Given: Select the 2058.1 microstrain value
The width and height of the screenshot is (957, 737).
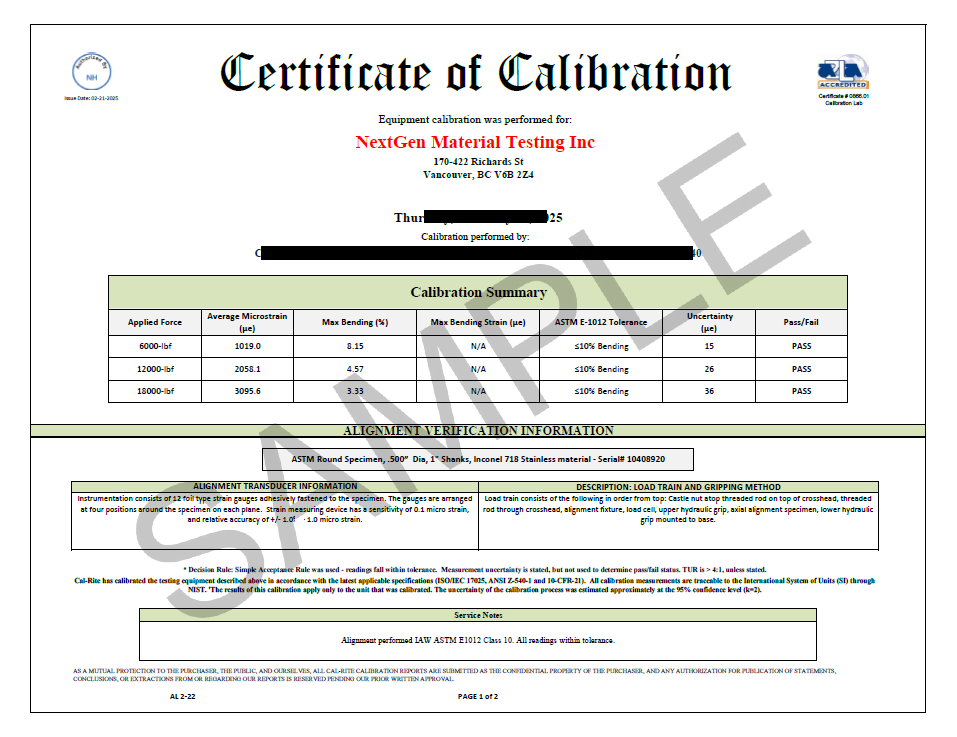Looking at the screenshot, I should (247, 369).
